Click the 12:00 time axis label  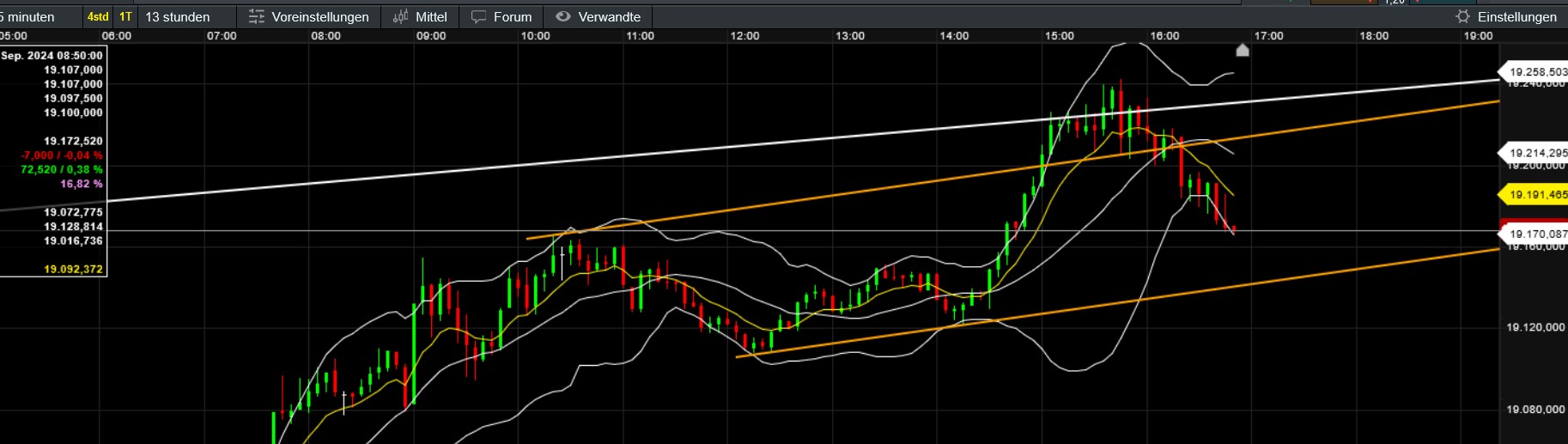coord(745,36)
